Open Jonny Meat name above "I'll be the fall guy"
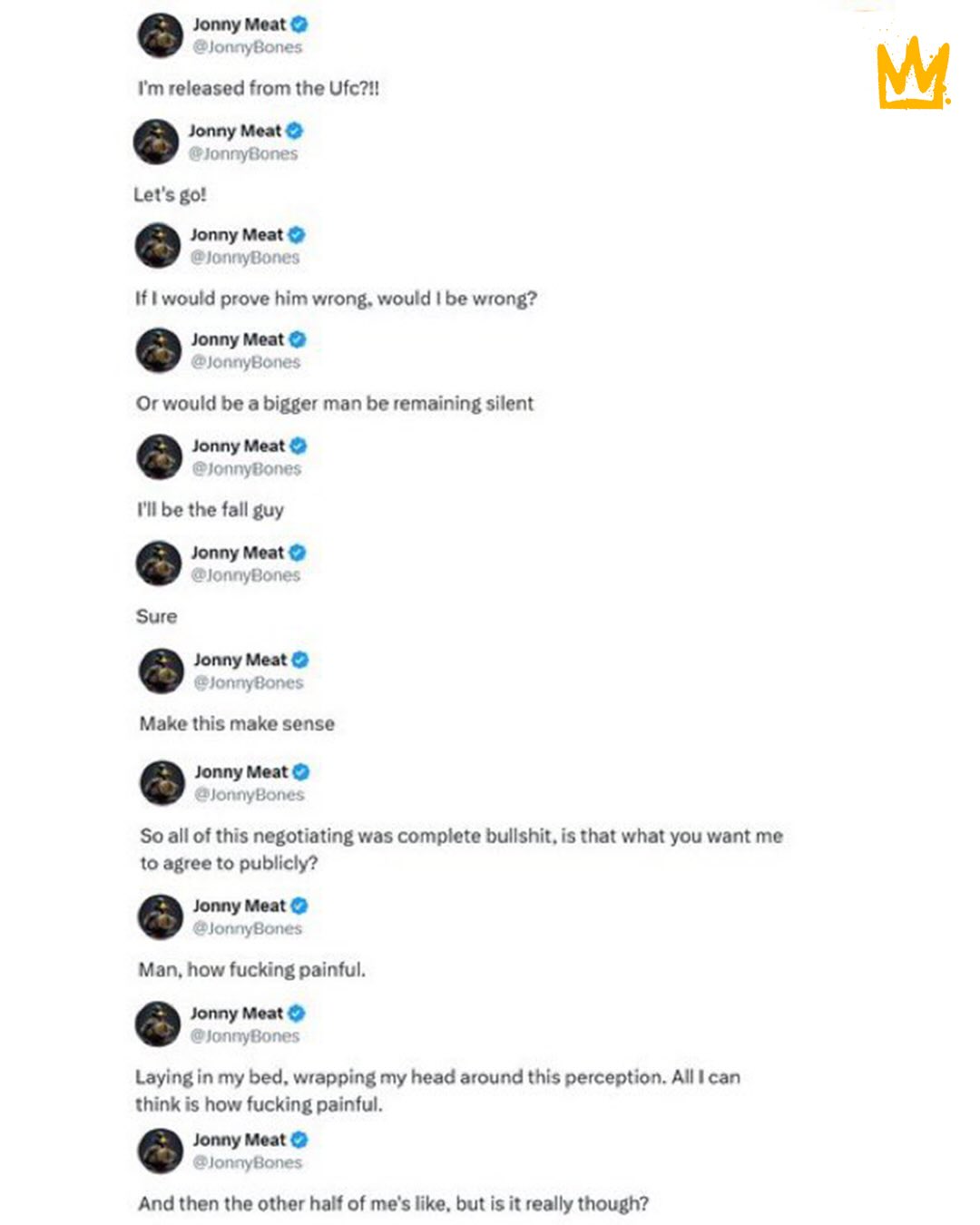The height and width of the screenshot is (1225, 980). pos(238,446)
